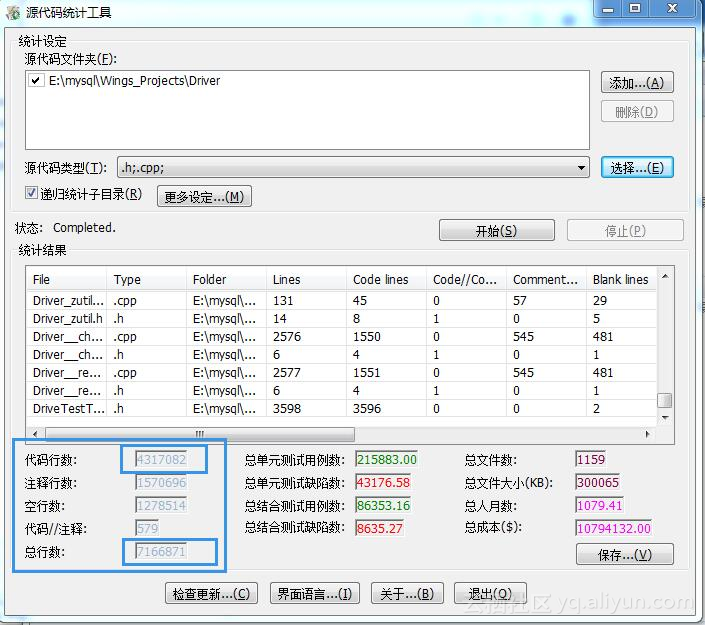705x625 pixels.
Task: Open 更多设定...(M) settings
Action: [x=204, y=196]
